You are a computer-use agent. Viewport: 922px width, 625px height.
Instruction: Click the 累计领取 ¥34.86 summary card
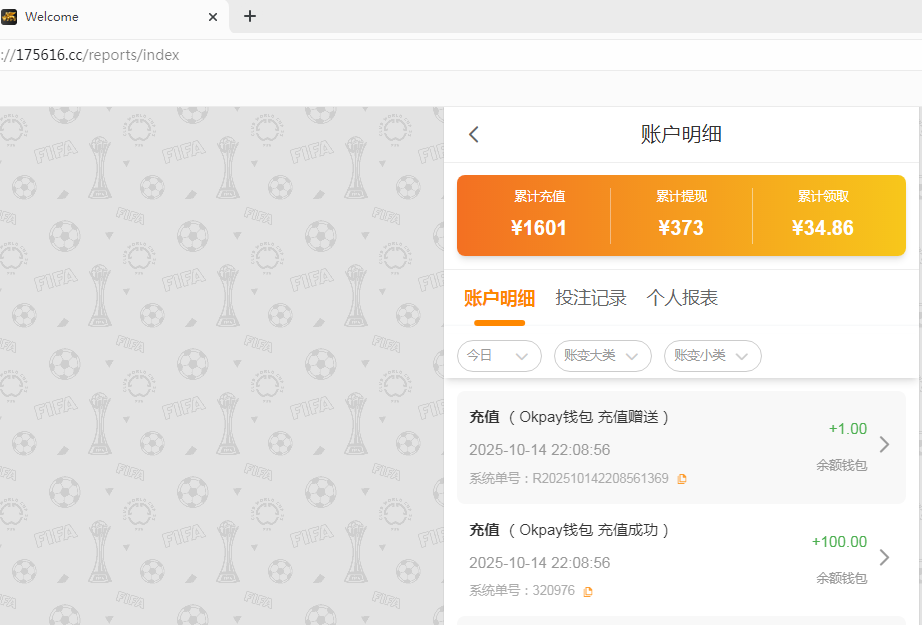coord(823,215)
